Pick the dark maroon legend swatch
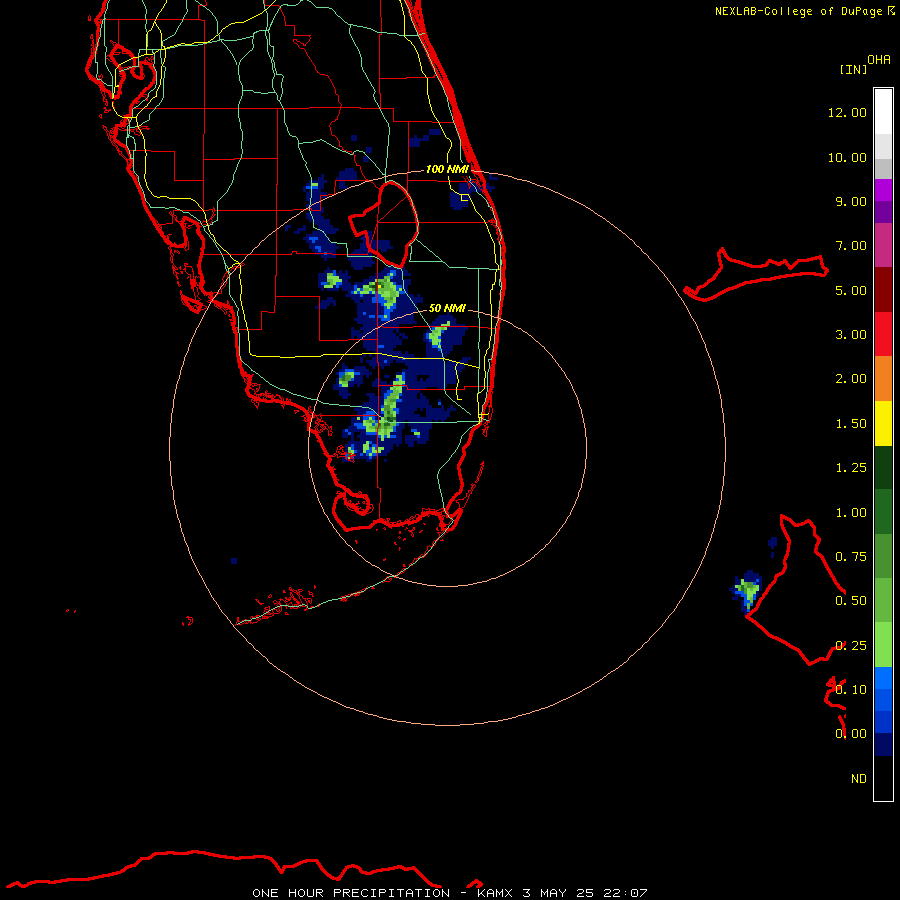Image resolution: width=900 pixels, height=900 pixels. coord(883,289)
